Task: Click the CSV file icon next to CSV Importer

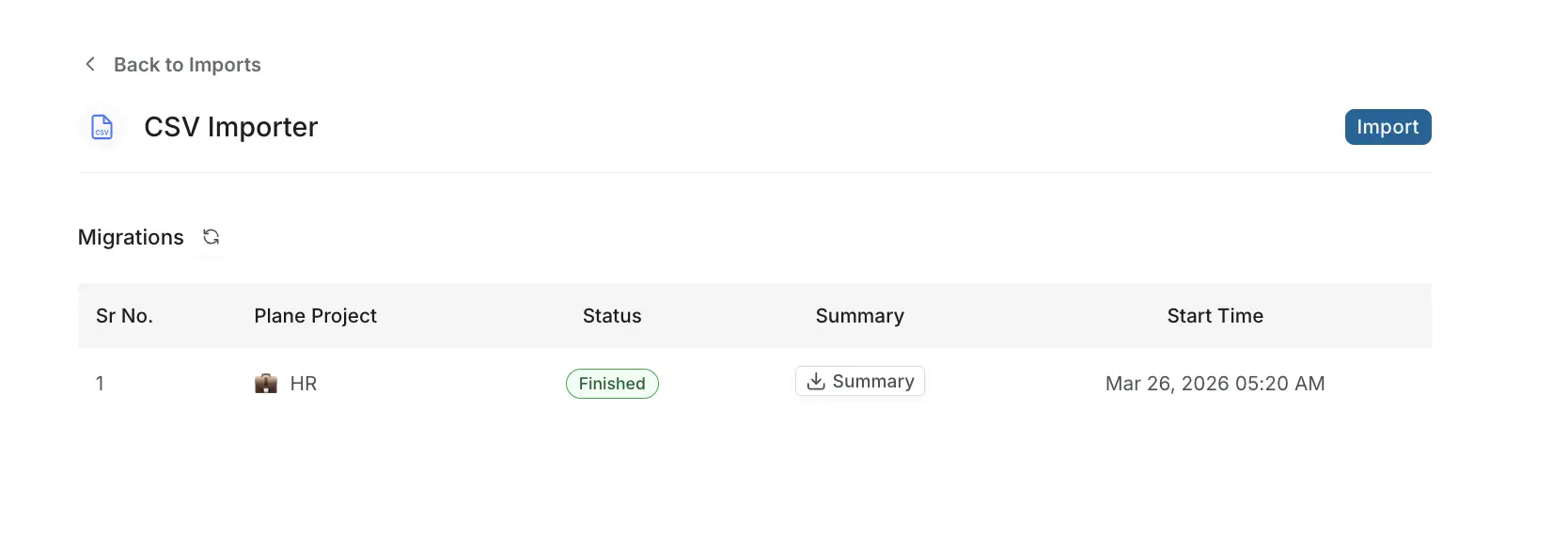Action: coord(102,127)
